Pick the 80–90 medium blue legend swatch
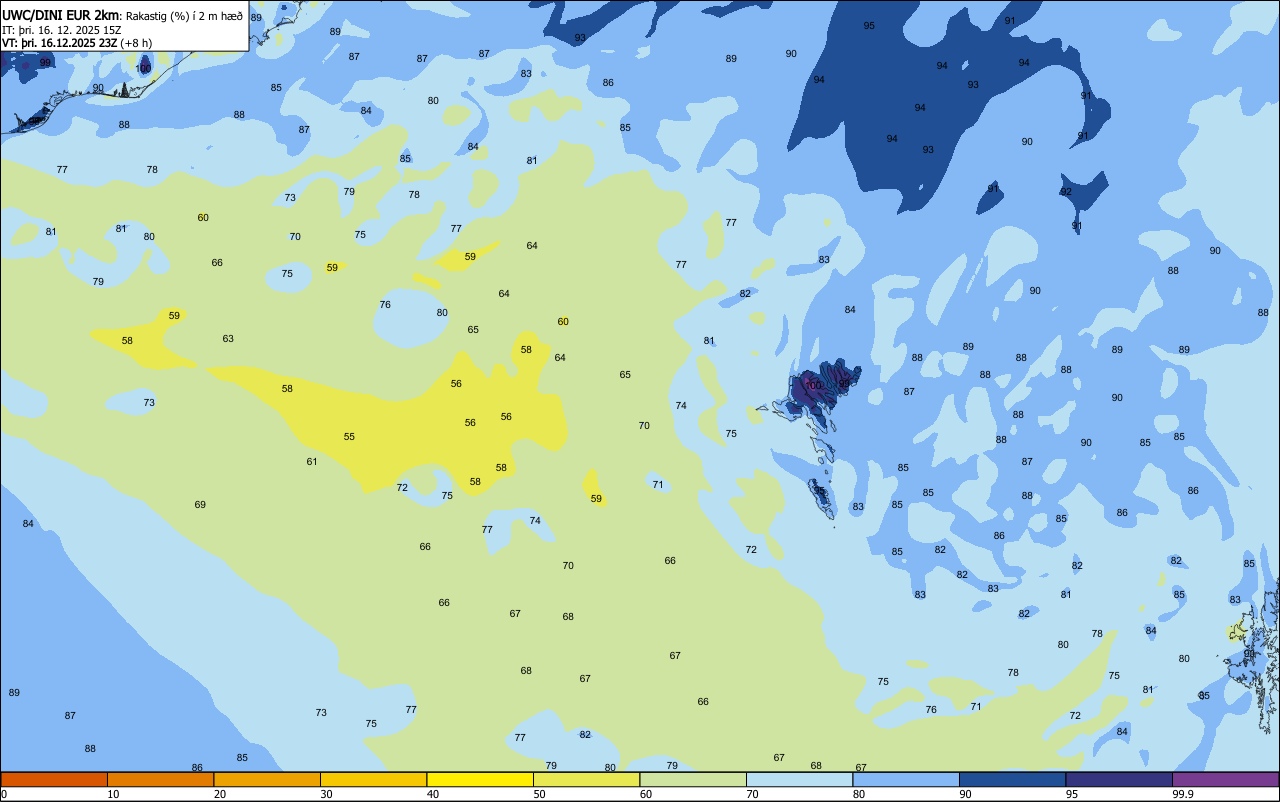Image resolution: width=1280 pixels, height=802 pixels. point(906,779)
